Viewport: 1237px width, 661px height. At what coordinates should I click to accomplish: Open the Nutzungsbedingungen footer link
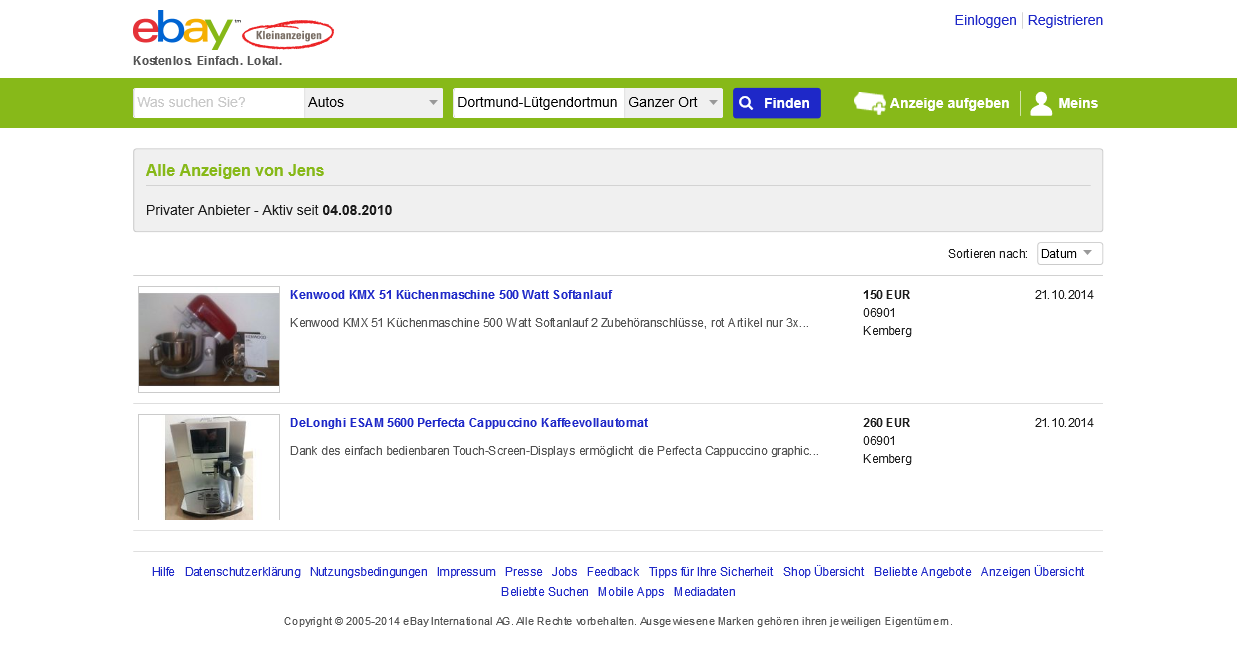click(x=369, y=572)
